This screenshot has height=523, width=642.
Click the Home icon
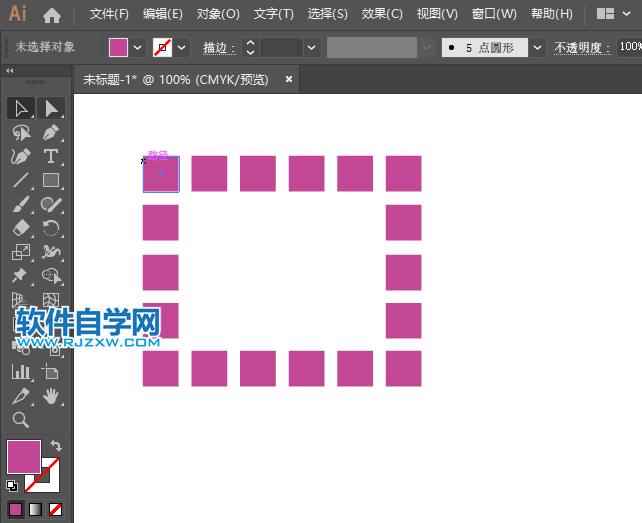pyautogui.click(x=52, y=15)
